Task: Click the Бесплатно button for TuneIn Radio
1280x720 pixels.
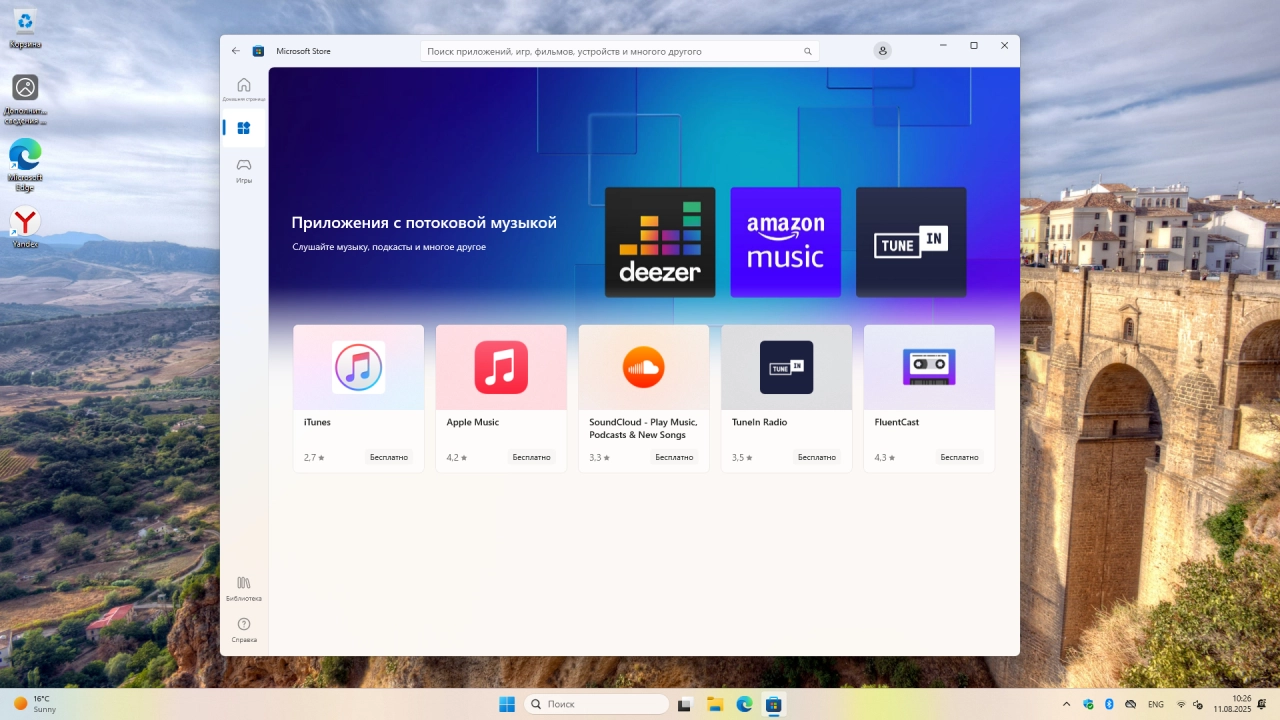Action: click(817, 457)
